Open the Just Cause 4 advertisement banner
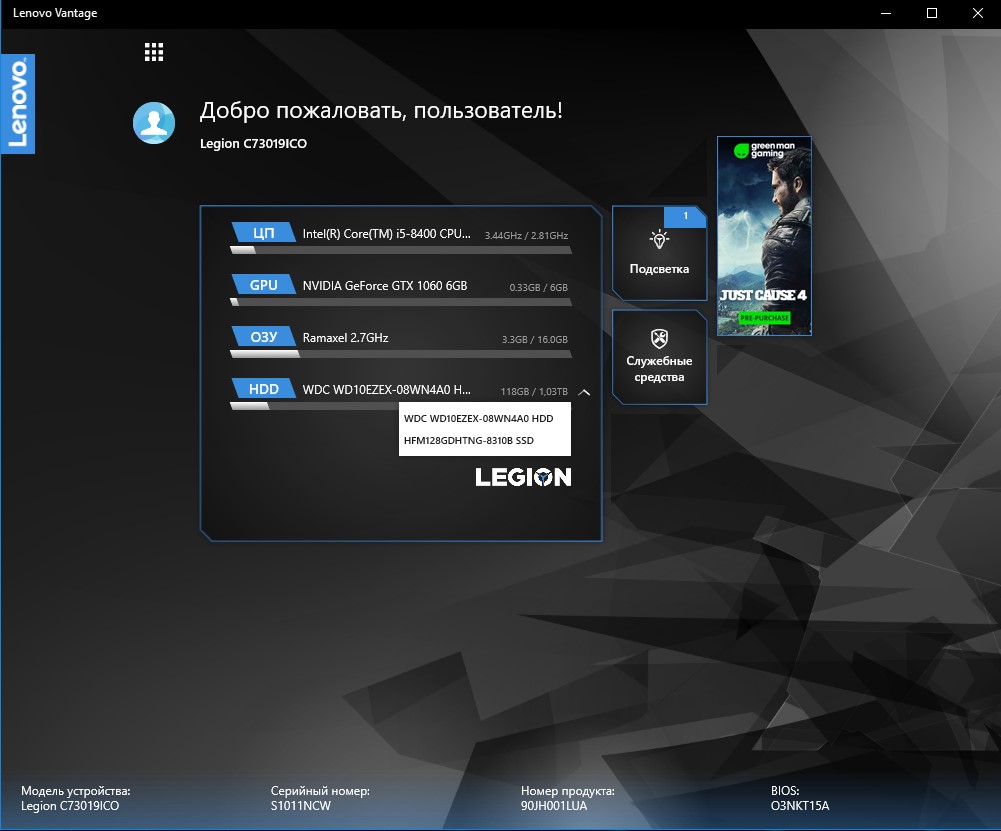 [764, 236]
